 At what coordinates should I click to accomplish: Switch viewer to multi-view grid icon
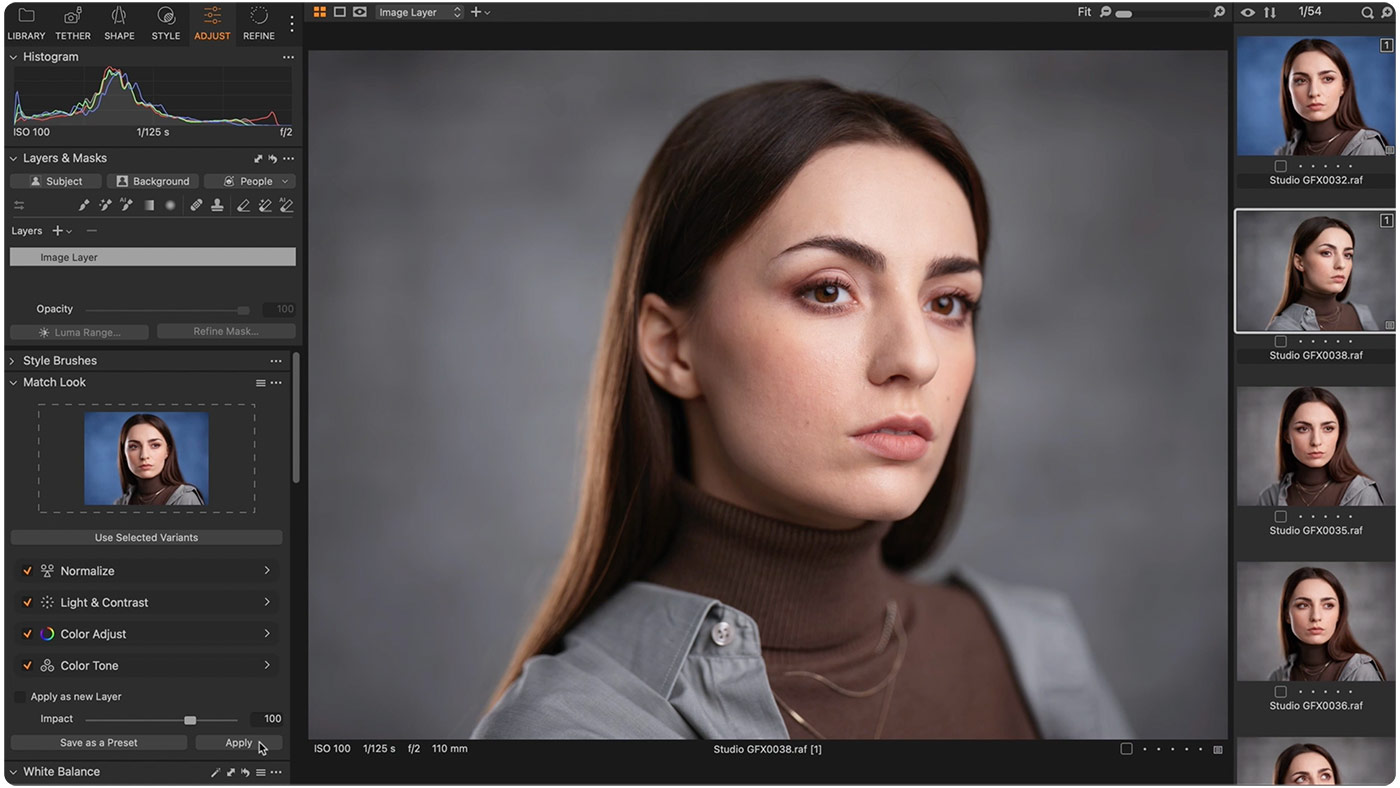[320, 12]
